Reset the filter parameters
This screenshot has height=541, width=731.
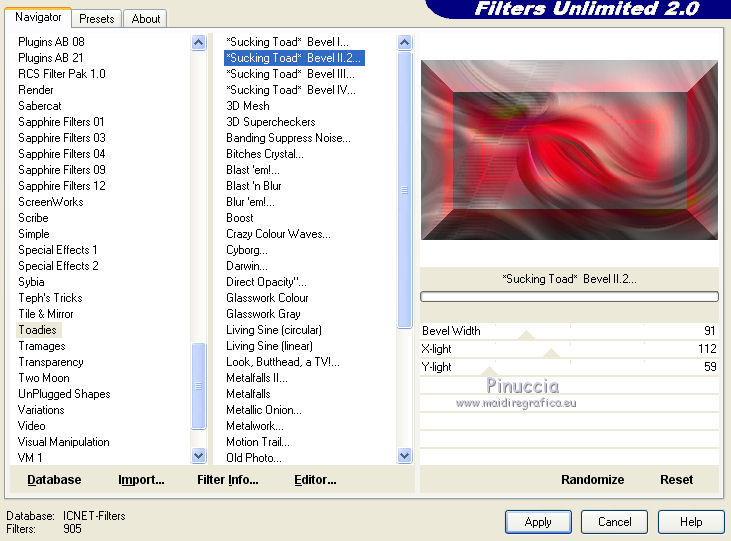pyautogui.click(x=676, y=479)
